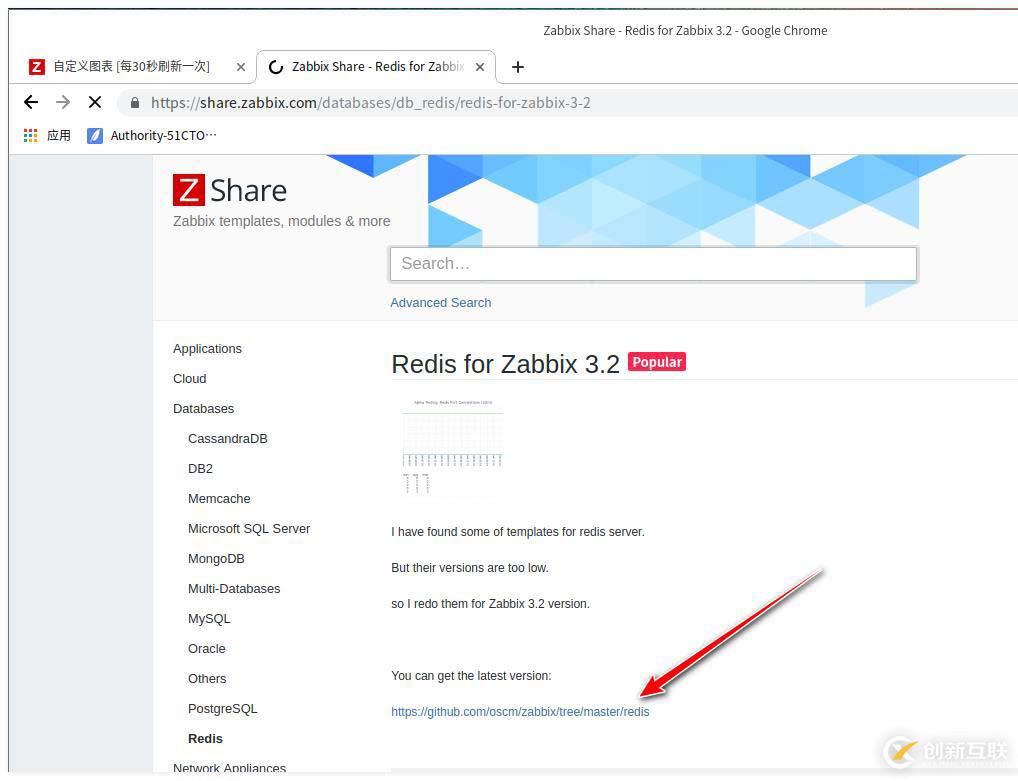Select CassandraDB subcategory
This screenshot has height=781, width=1018.
coord(227,439)
